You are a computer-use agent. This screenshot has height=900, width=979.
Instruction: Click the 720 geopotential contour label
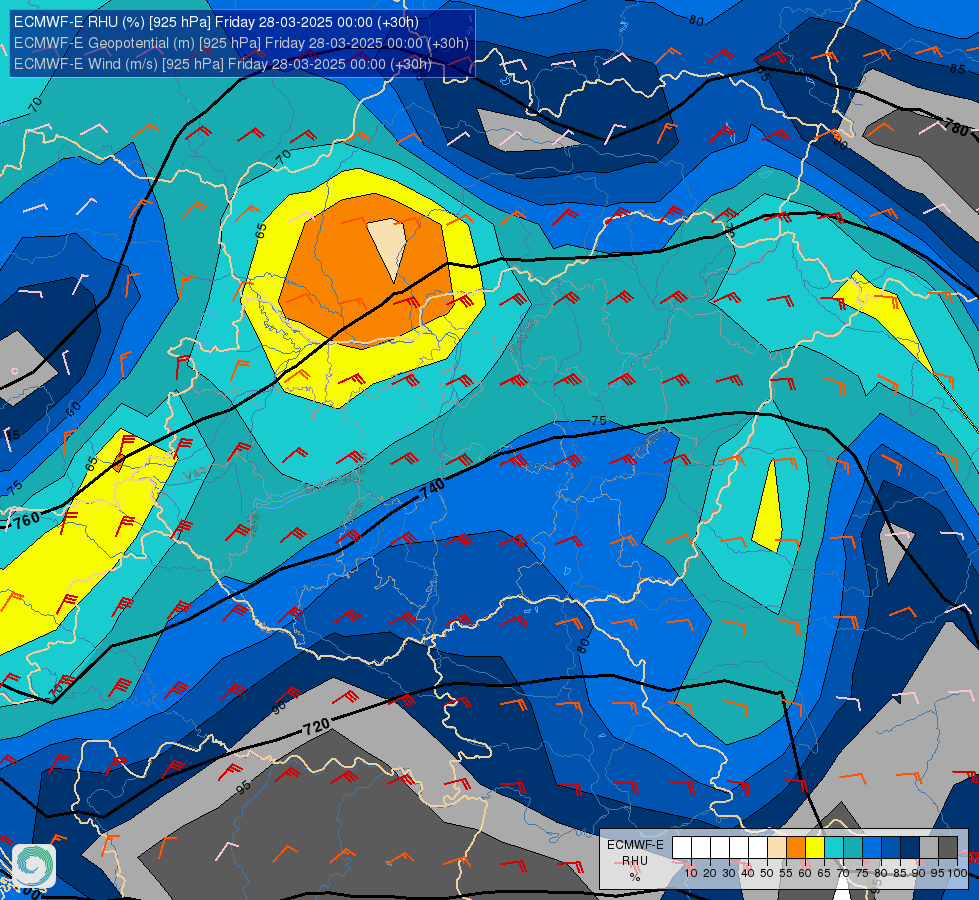[x=317, y=727]
